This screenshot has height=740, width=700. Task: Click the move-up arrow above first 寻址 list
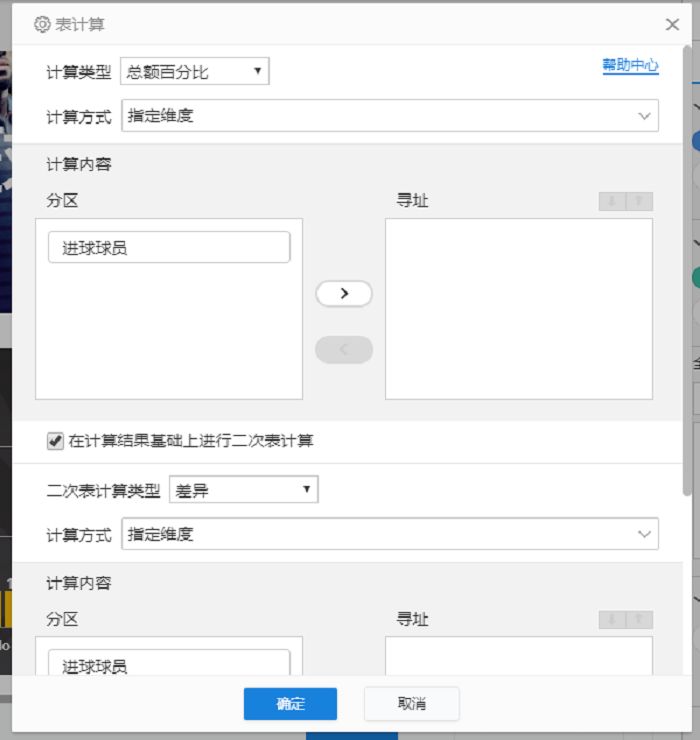tap(640, 202)
